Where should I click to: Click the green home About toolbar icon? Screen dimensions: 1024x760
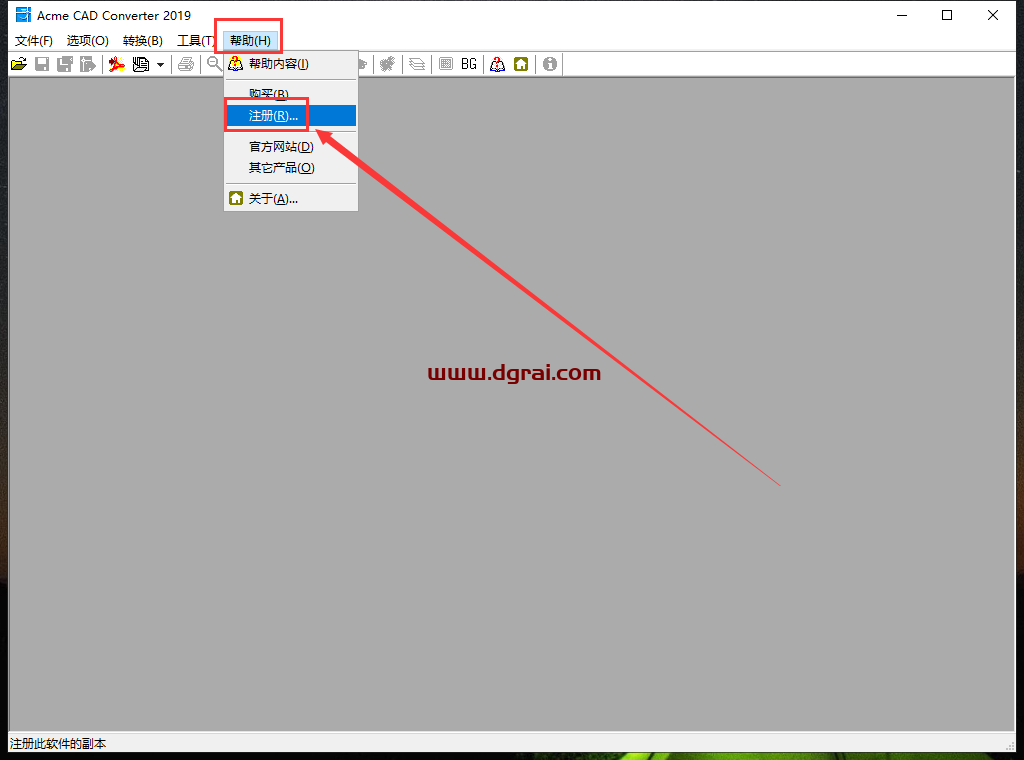tap(521, 64)
